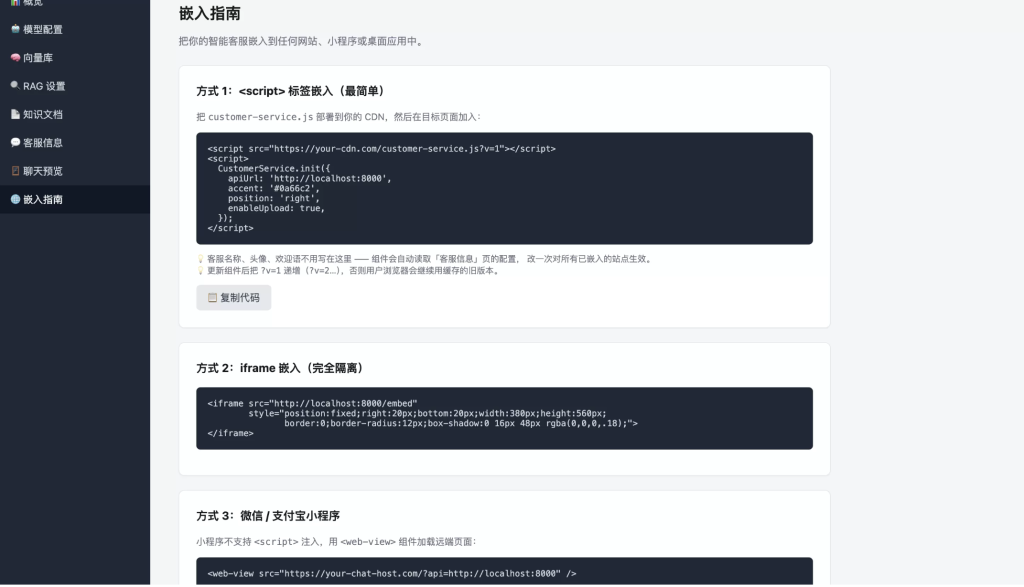
Task: Click the tip 更新组件后把 ?v=1 递增
Action: click(354, 271)
